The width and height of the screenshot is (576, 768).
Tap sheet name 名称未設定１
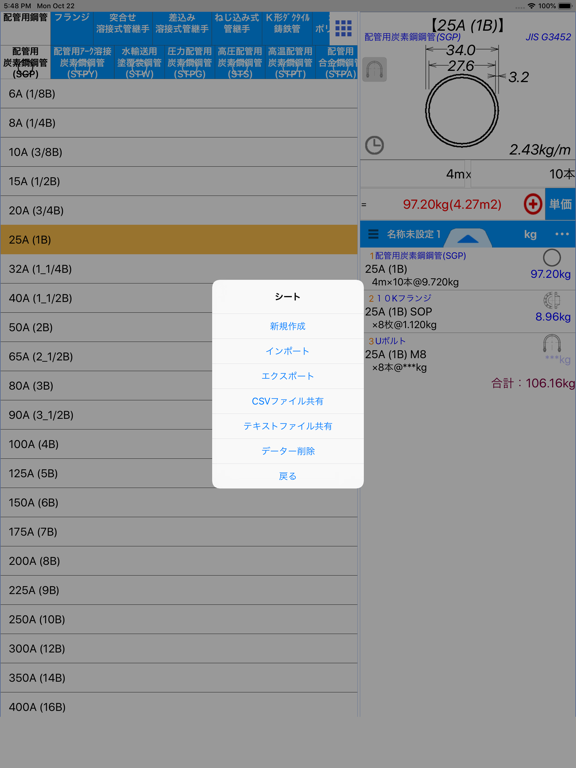coord(414,234)
